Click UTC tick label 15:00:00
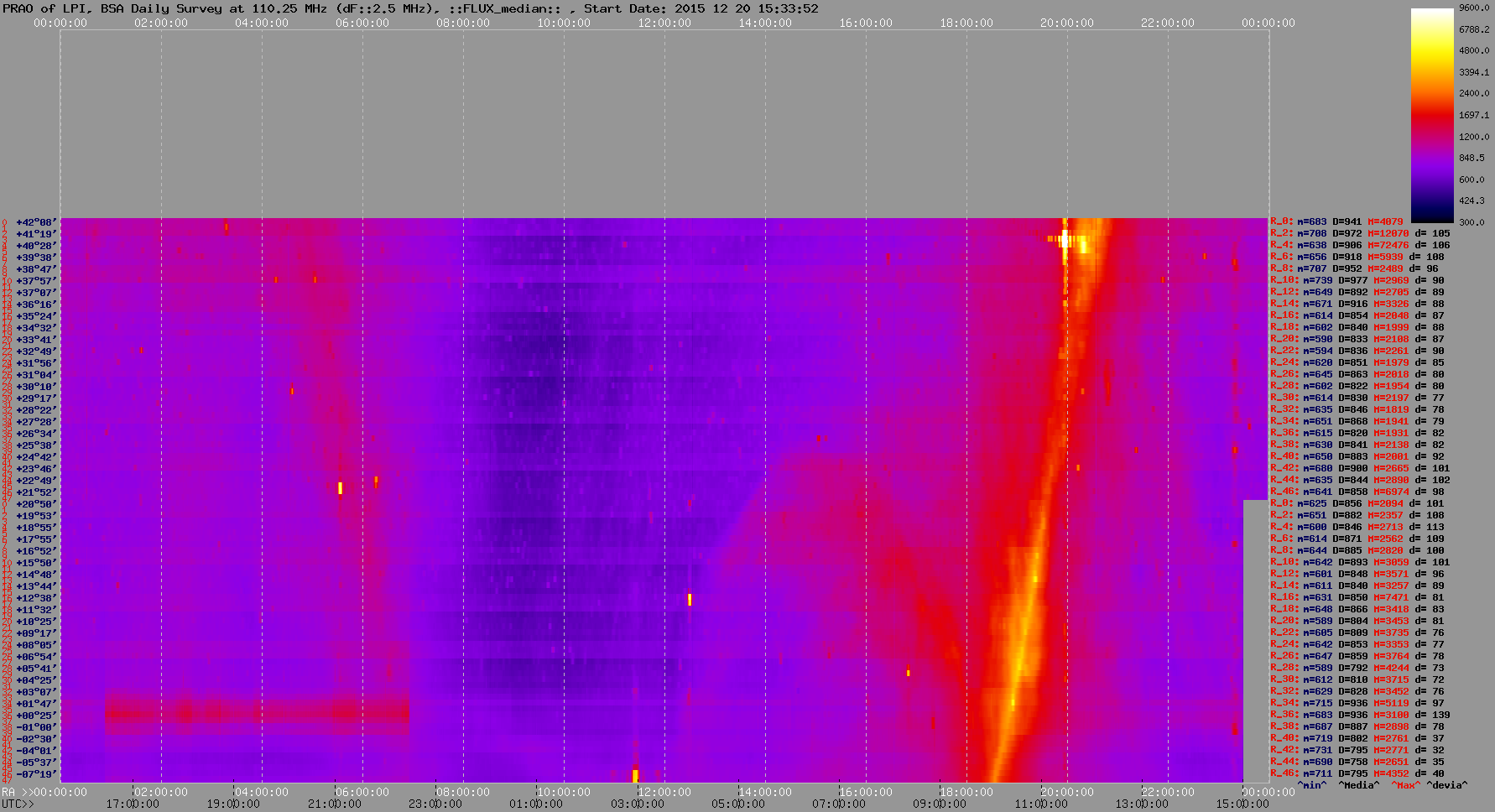The height and width of the screenshot is (812, 1495). click(x=1241, y=804)
